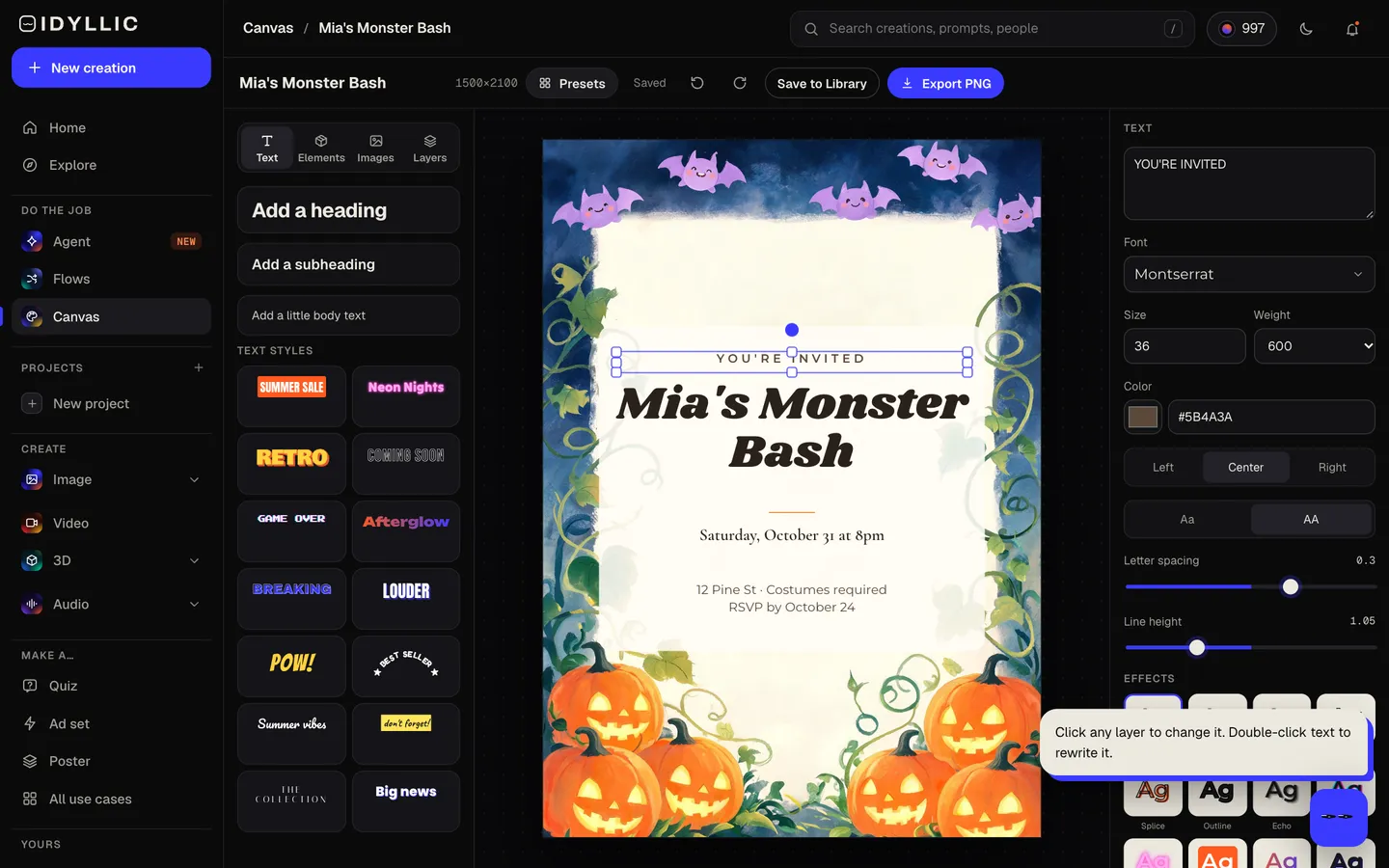The image size is (1389, 868).
Task: Click the New project plus box
Action: coord(32,403)
